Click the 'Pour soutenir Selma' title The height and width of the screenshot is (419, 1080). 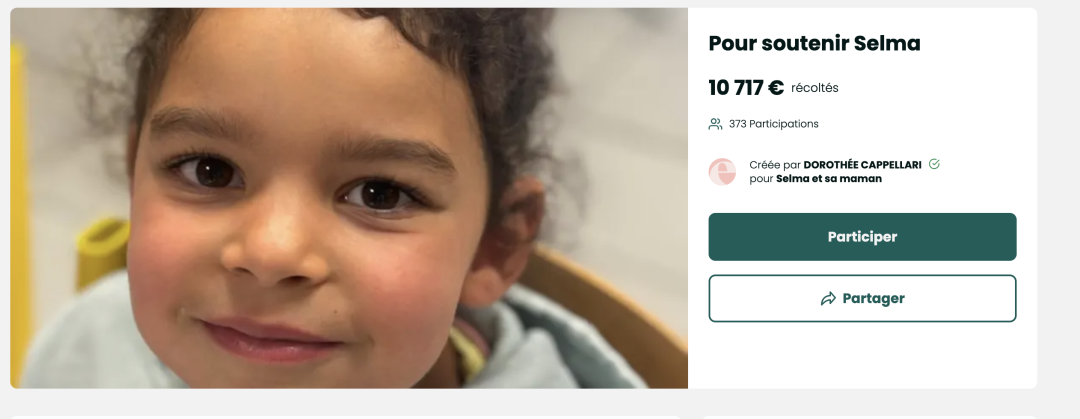click(815, 43)
